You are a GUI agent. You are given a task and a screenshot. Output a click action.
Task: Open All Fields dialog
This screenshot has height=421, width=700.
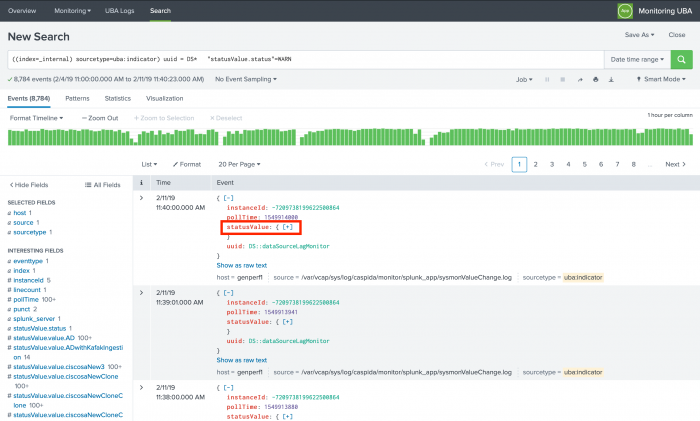pos(103,185)
